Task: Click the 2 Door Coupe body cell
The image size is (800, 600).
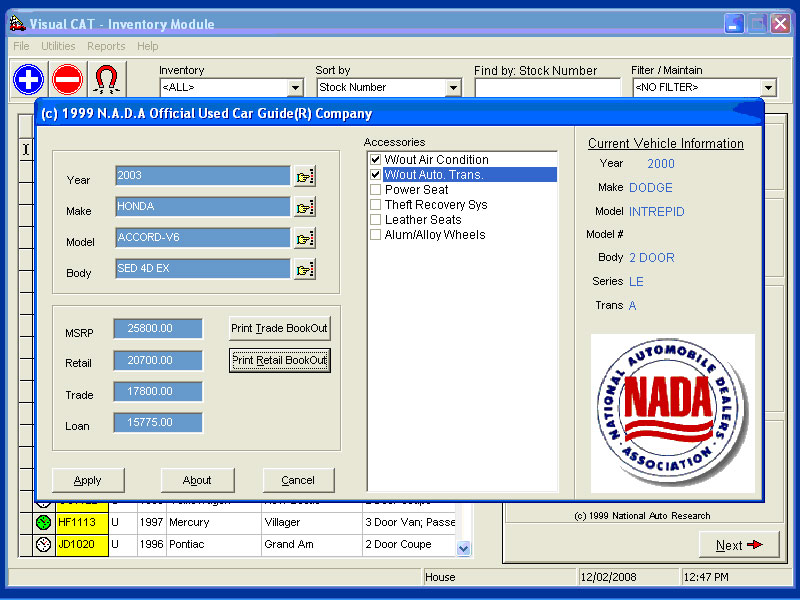Action: [x=409, y=544]
